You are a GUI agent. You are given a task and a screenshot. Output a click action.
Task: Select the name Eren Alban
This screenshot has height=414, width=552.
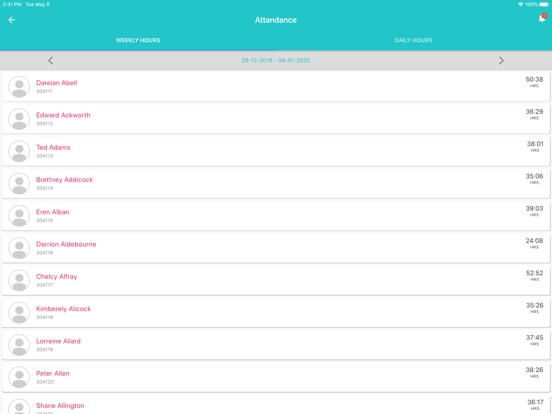52,212
